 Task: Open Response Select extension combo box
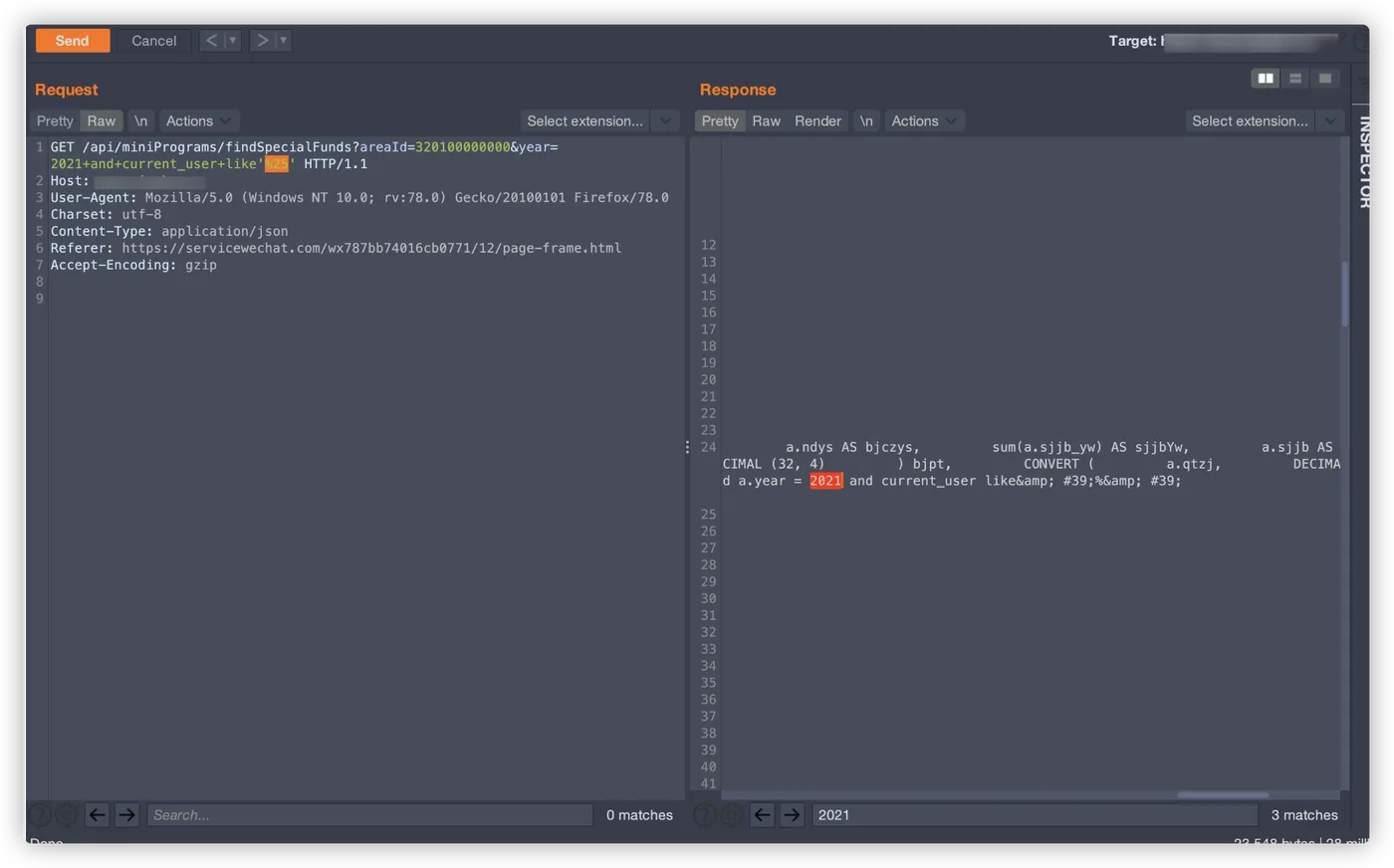[x=1250, y=120]
